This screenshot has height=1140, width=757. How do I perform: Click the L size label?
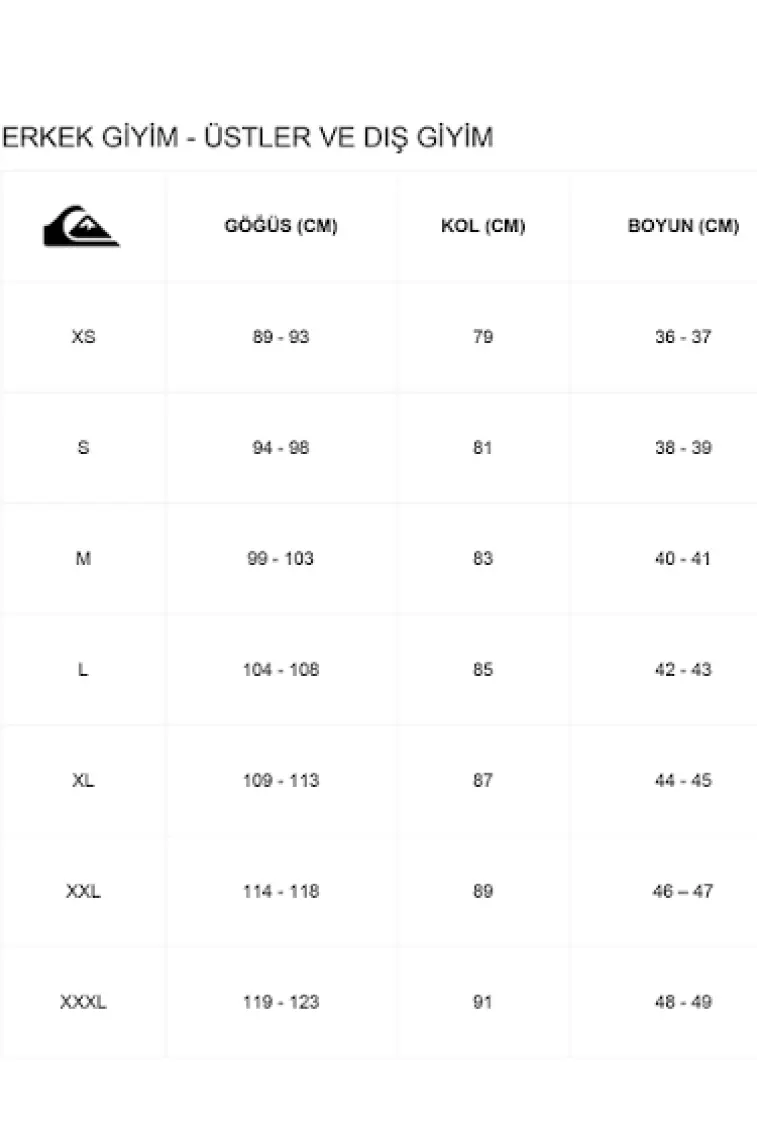pos(83,669)
